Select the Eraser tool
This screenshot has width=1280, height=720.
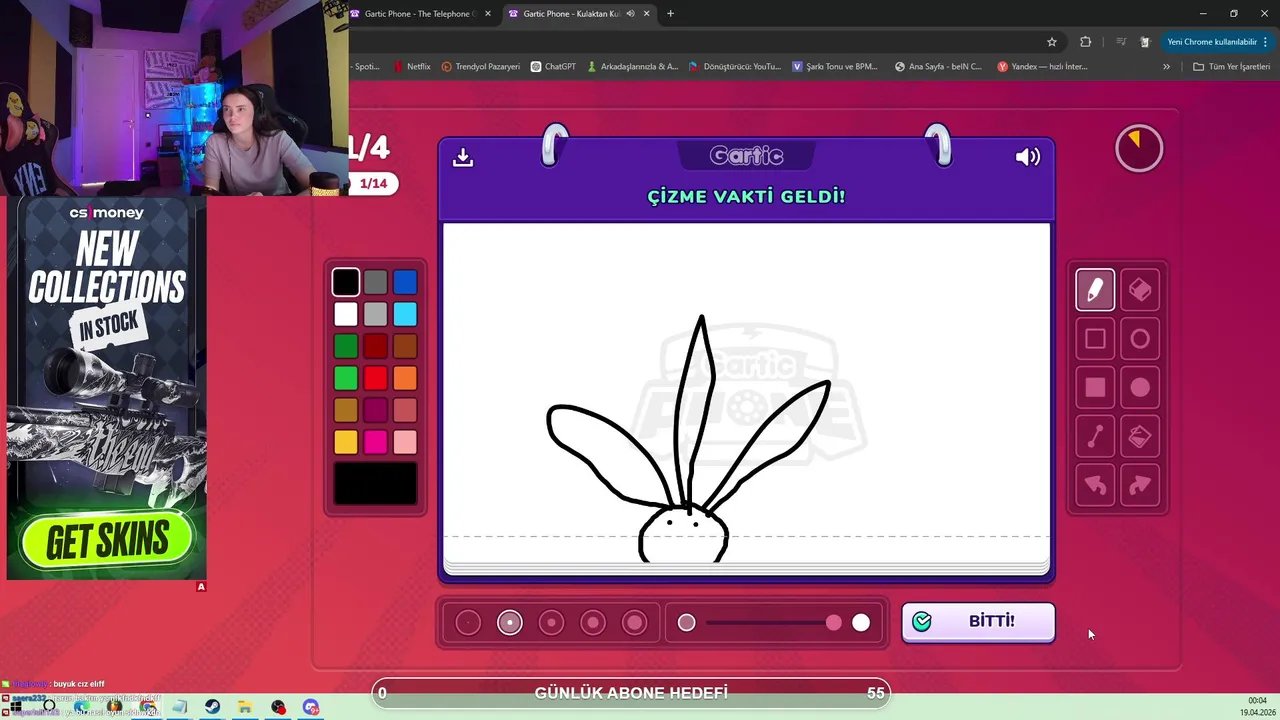(x=1140, y=290)
